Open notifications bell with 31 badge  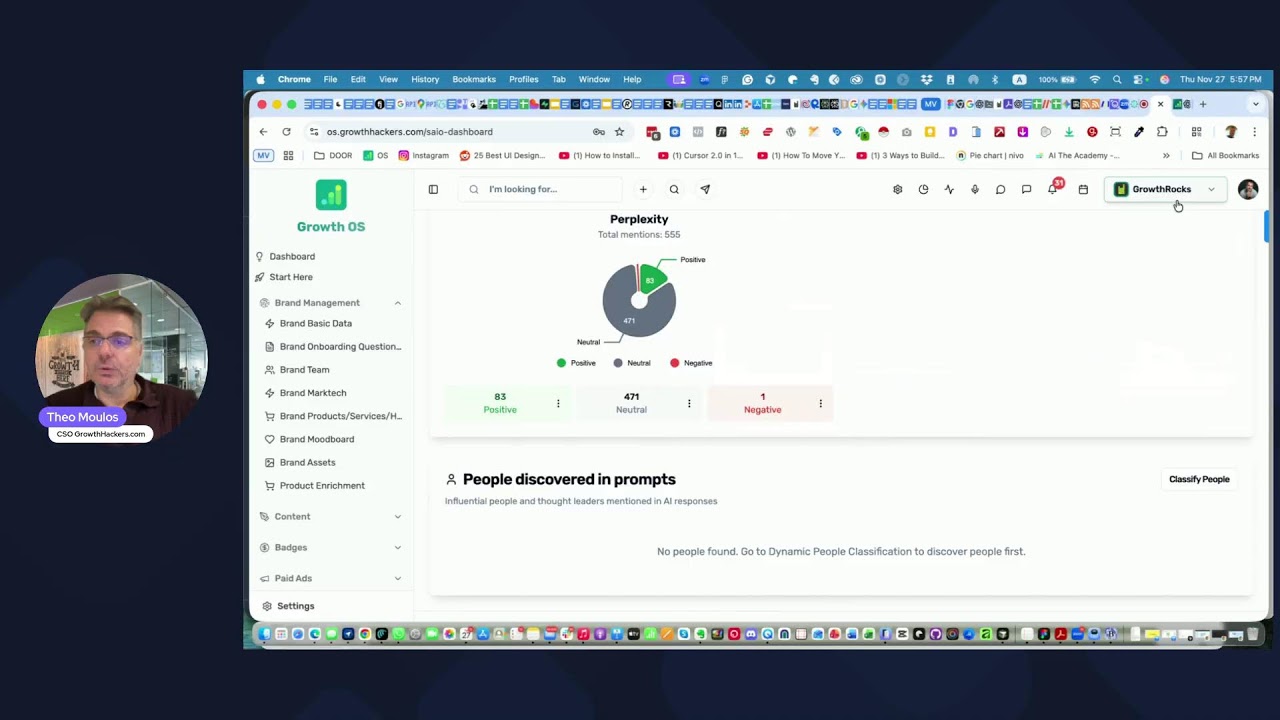click(x=1053, y=188)
